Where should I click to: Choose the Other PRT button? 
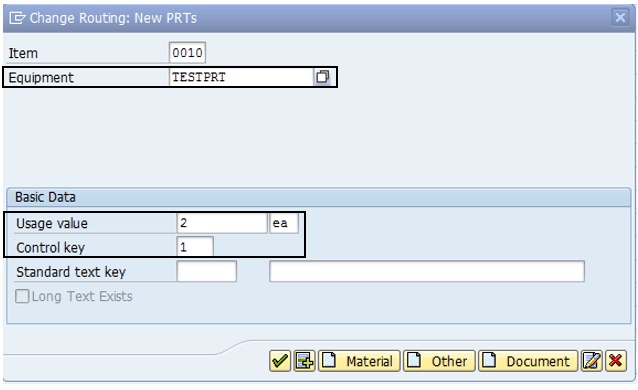(439, 361)
